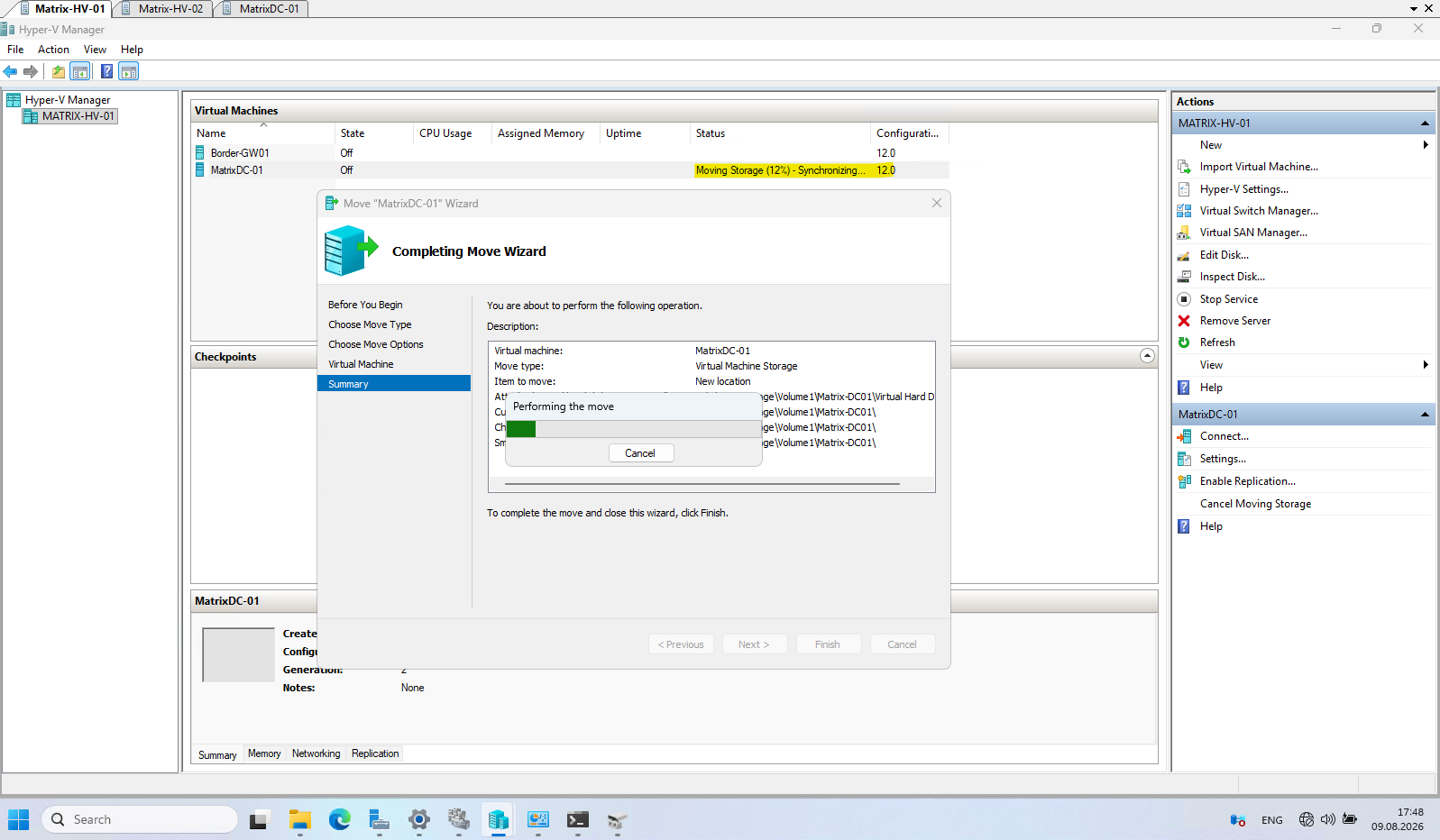
Task: Click the Enable Replication icon
Action: [x=1184, y=481]
